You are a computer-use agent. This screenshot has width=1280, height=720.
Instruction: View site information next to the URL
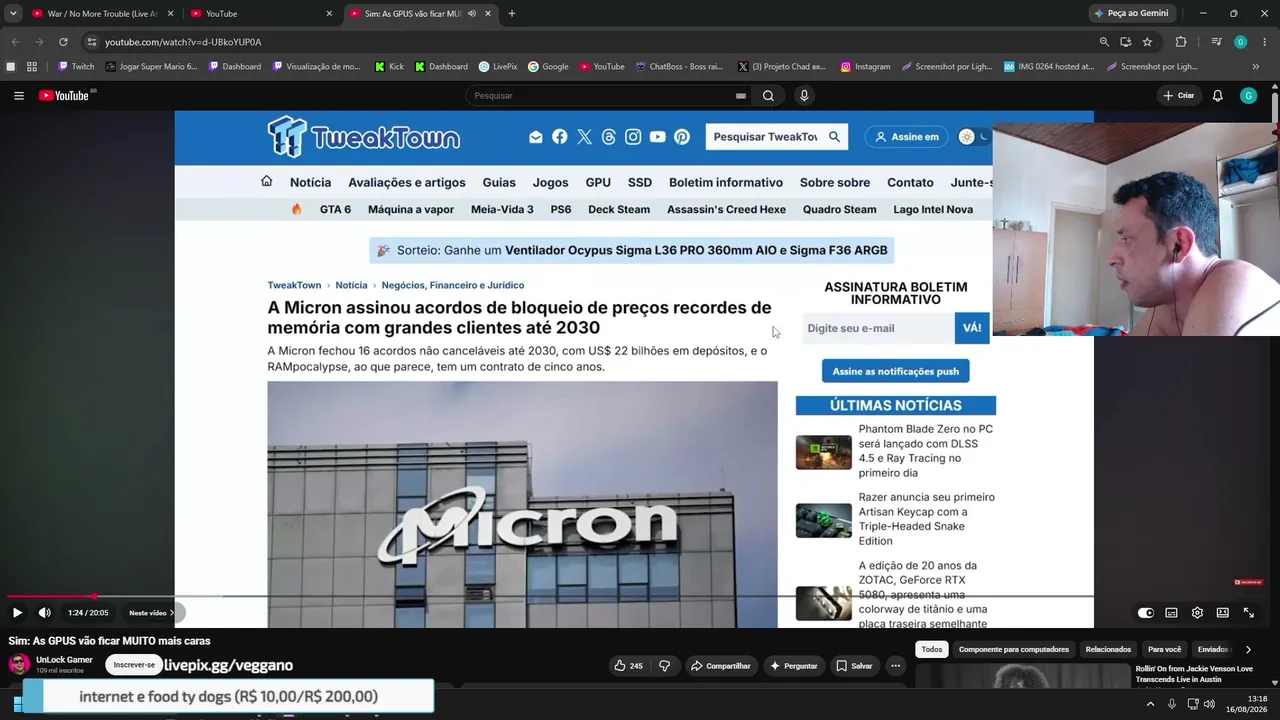point(91,42)
